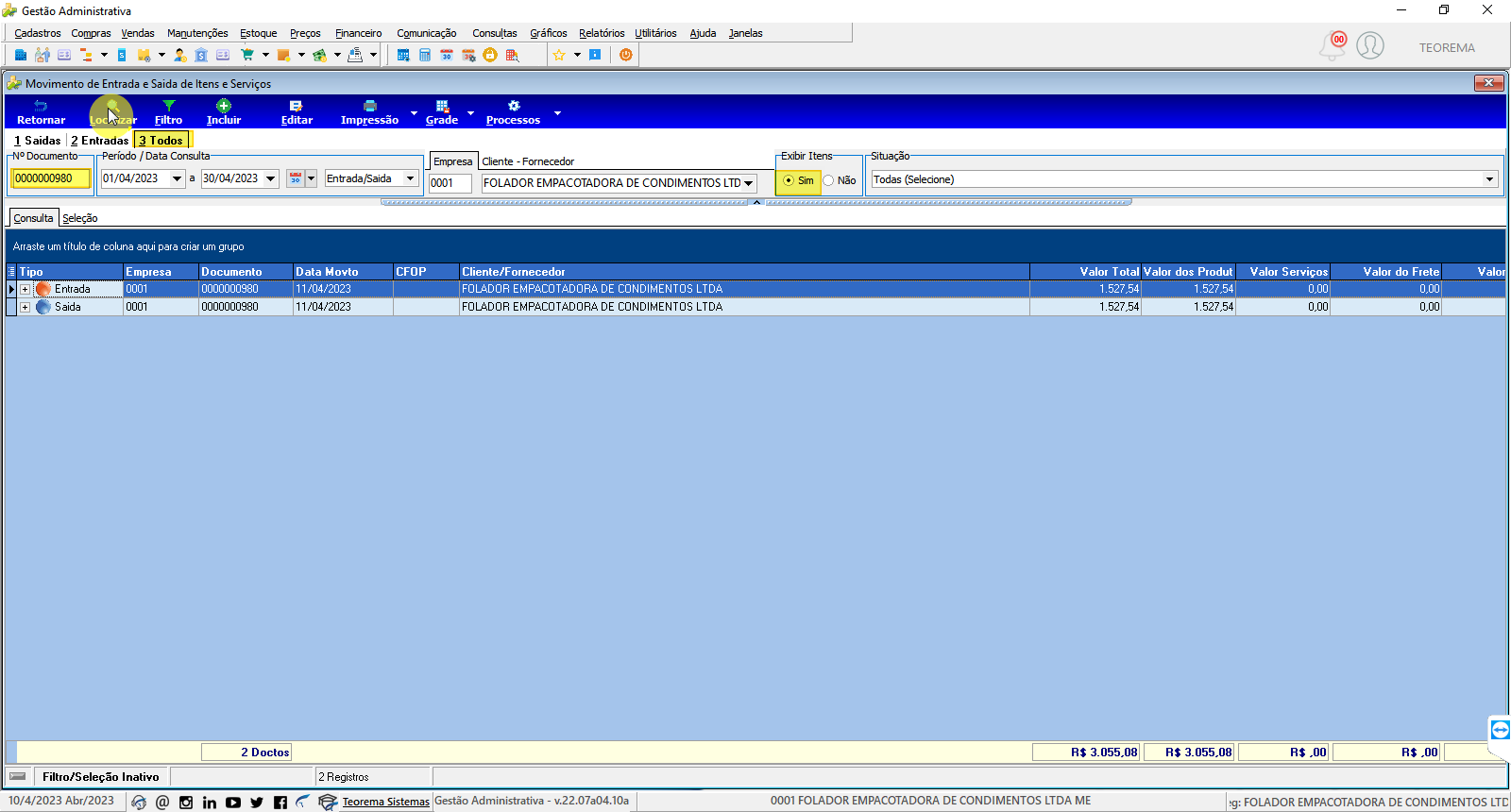The height and width of the screenshot is (812, 1511).
Task: Open the Teorema Sistemas link
Action: (x=385, y=802)
